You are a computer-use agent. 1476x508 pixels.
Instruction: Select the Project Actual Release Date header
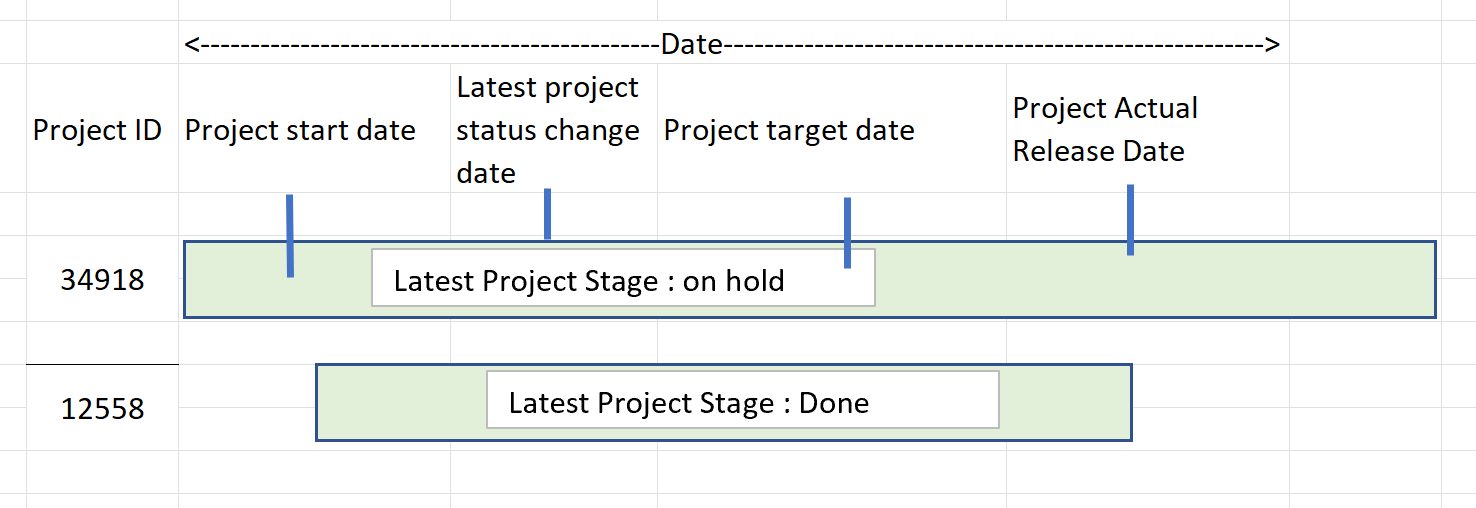(x=1105, y=130)
